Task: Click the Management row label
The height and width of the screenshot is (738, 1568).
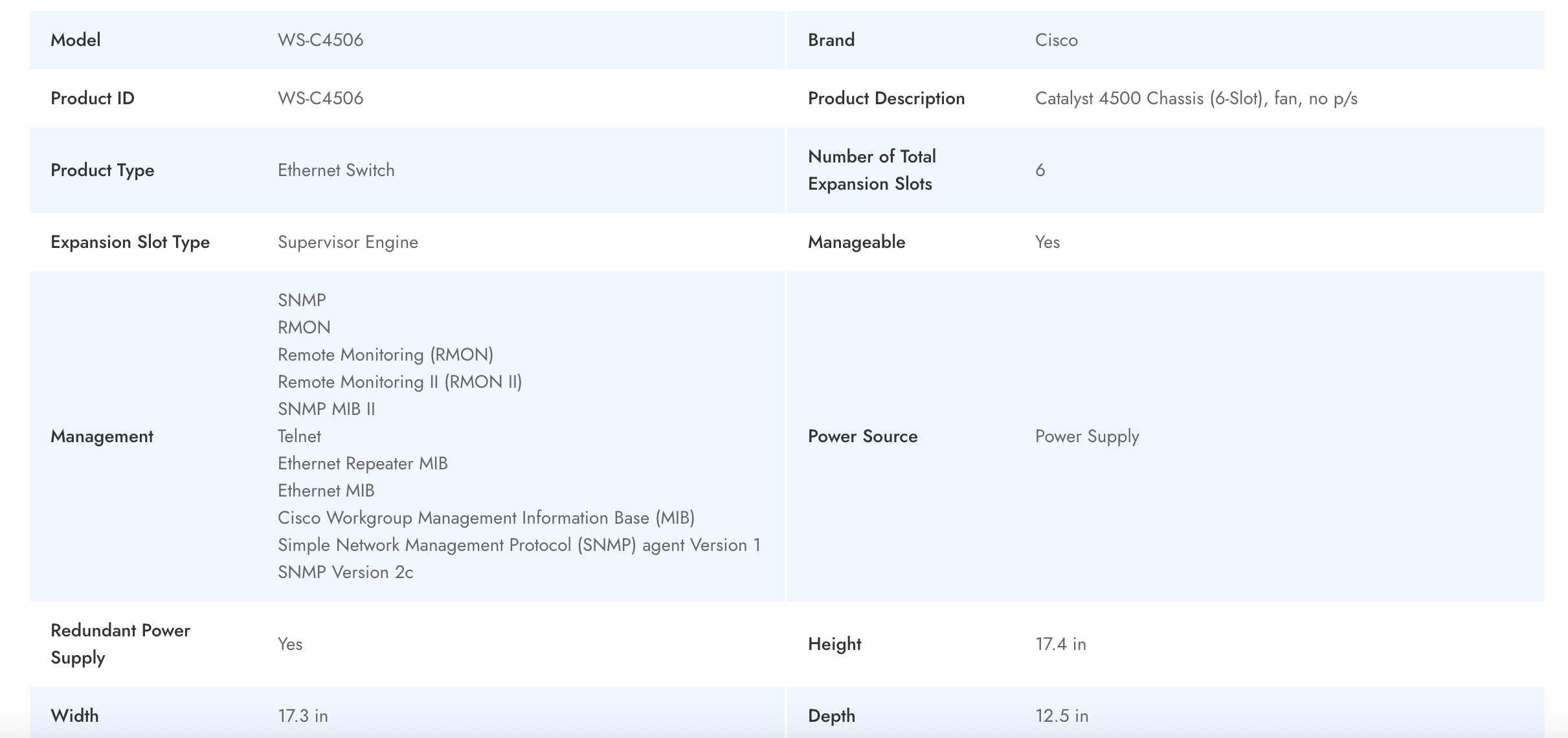Action: point(102,436)
